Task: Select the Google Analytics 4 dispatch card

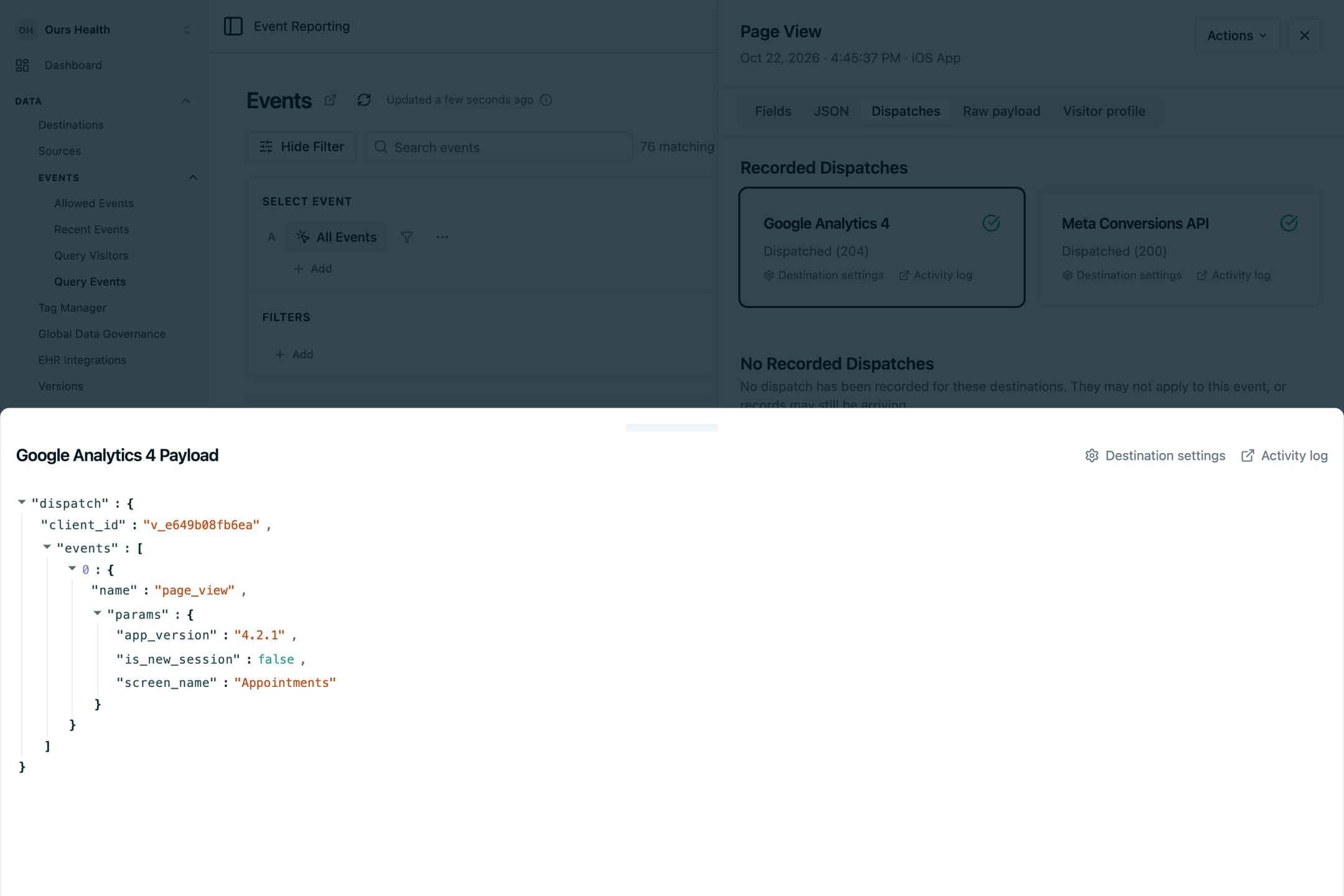Action: [882, 247]
